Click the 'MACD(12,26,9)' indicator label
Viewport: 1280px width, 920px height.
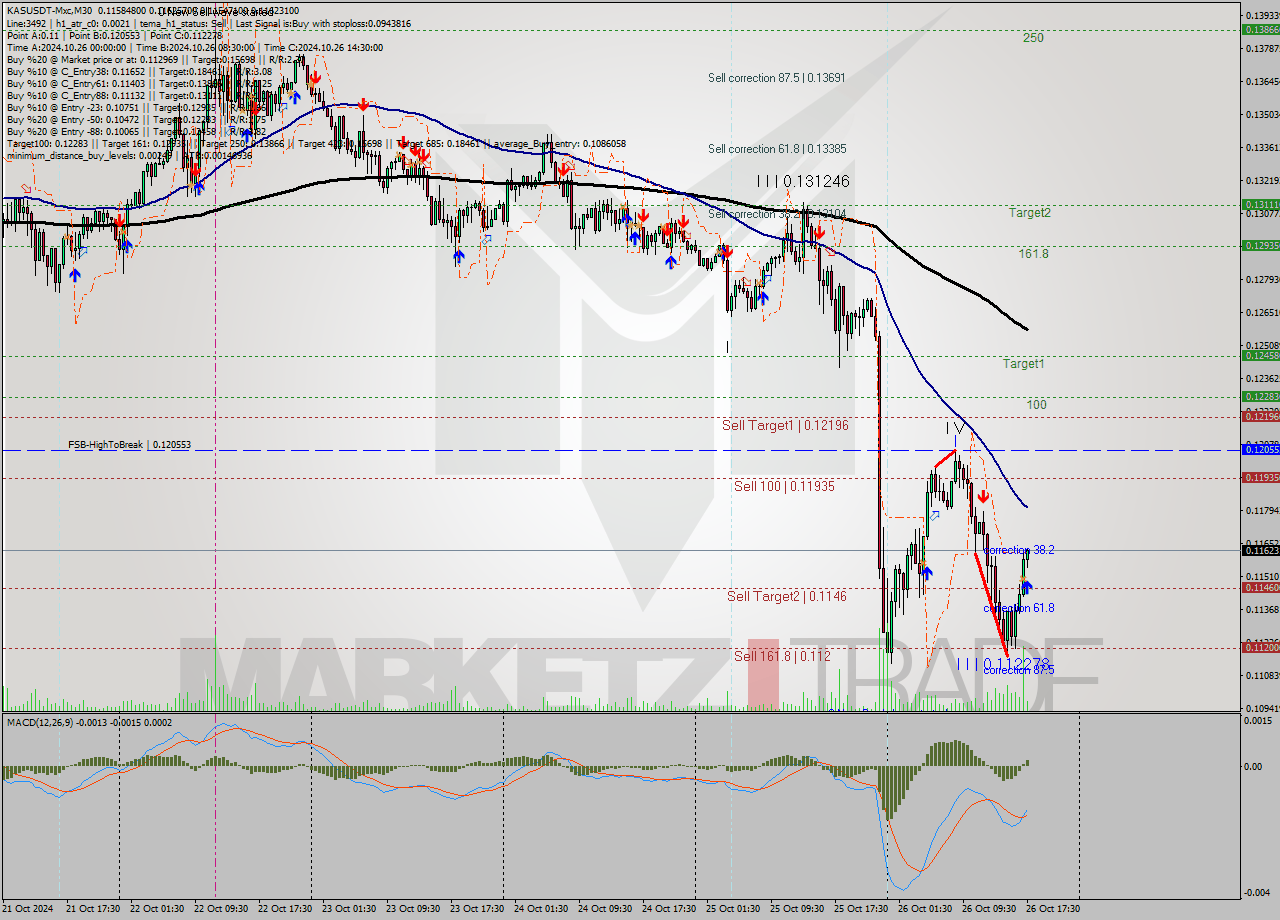click(39, 721)
